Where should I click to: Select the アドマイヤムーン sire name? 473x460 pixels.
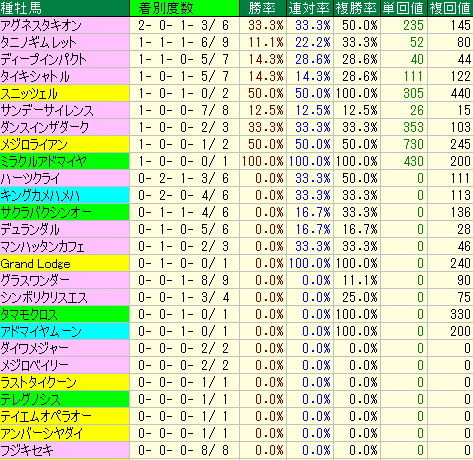41,331
